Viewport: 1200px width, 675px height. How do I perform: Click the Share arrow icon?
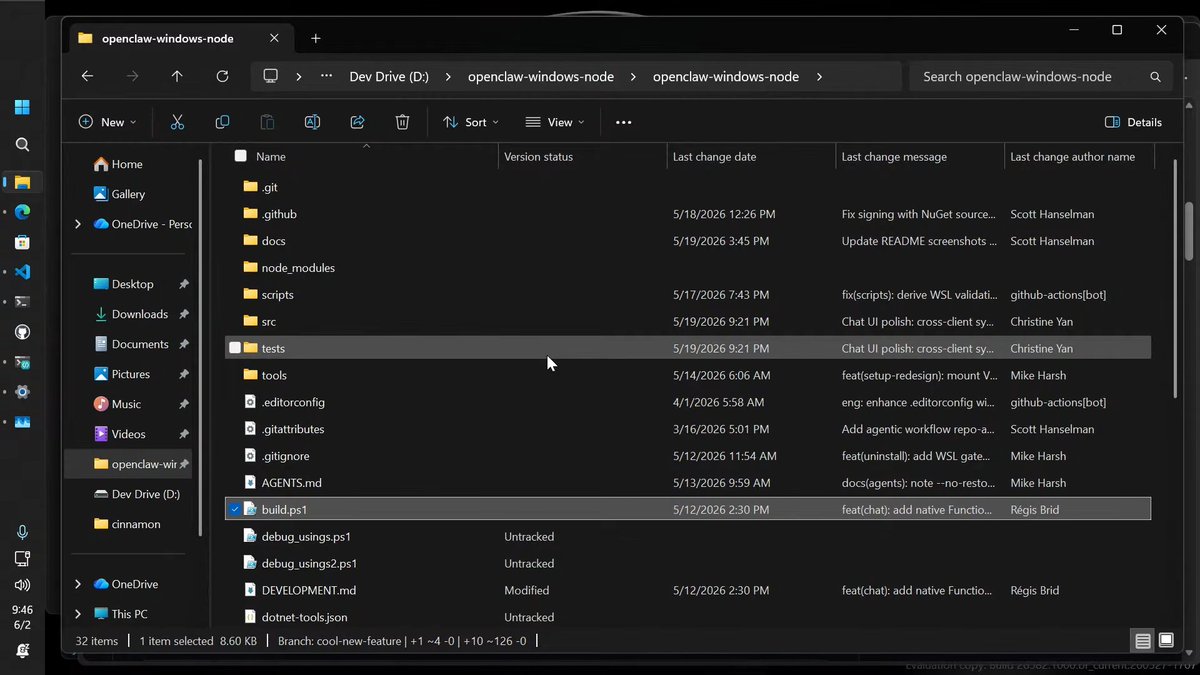tap(357, 122)
